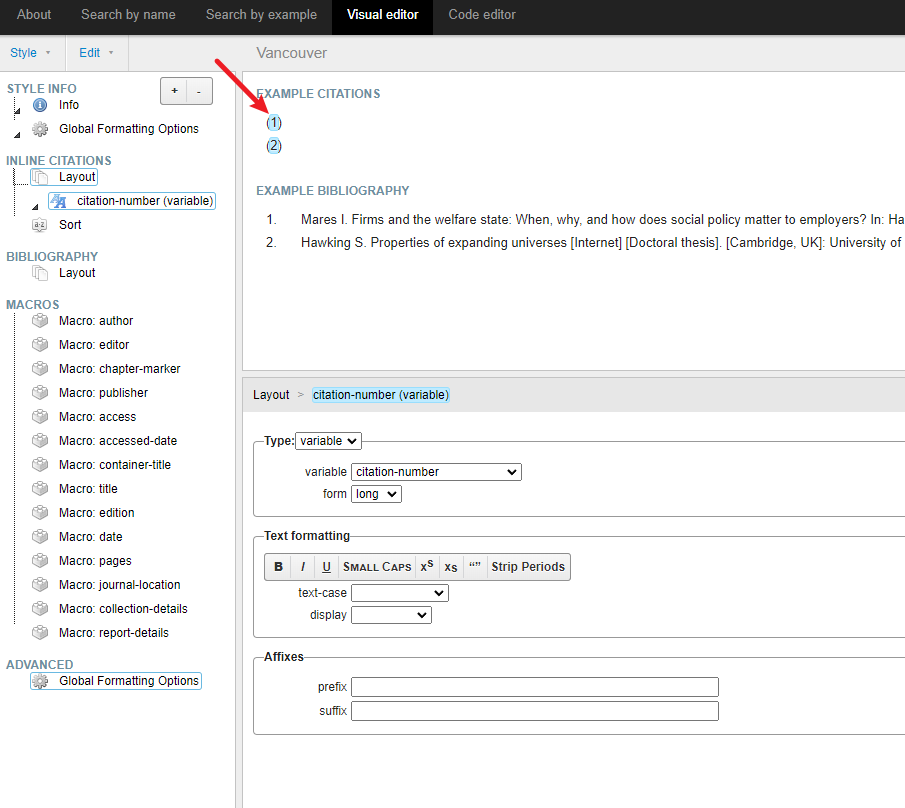
Task: Click the citation-number variable icon in tree
Action: tap(58, 201)
